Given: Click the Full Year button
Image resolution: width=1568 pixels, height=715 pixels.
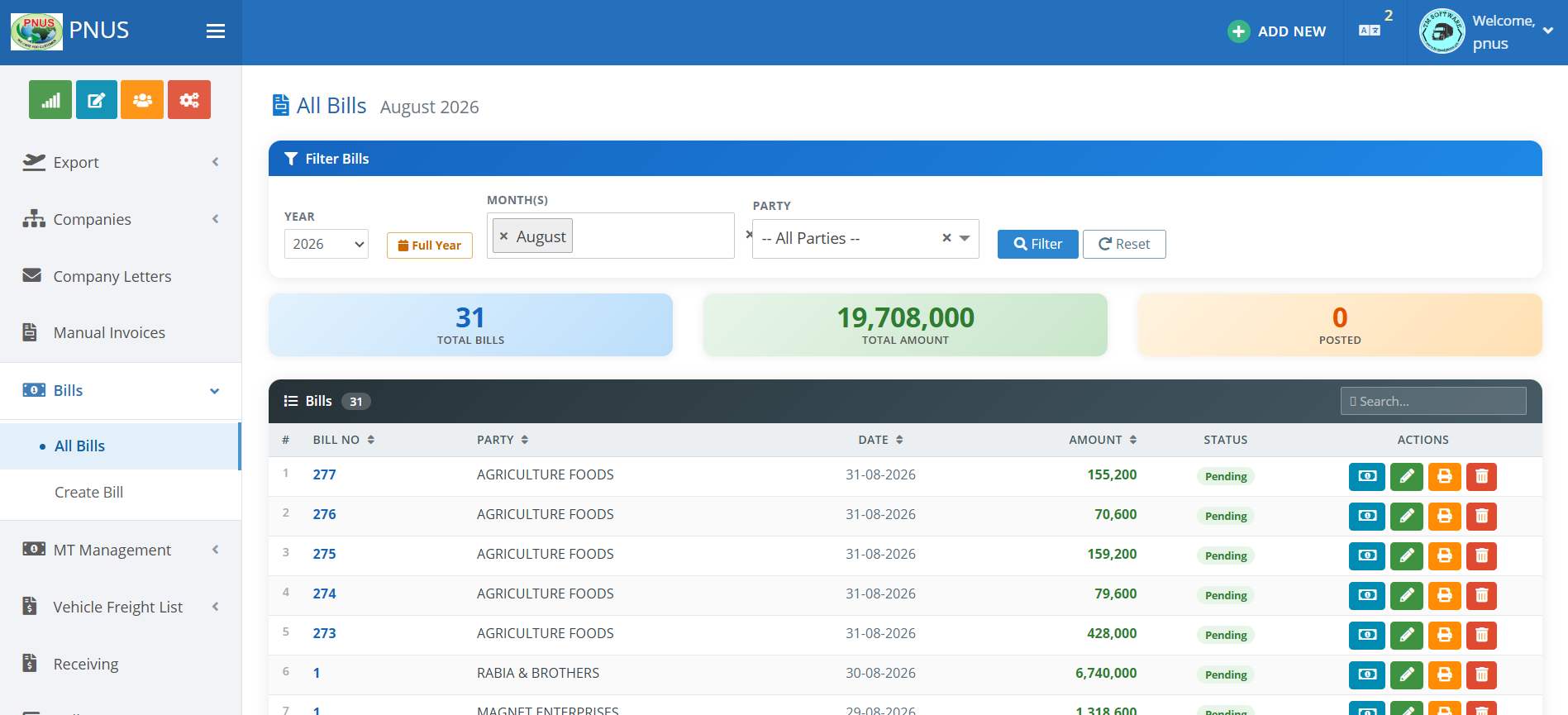Looking at the screenshot, I should pyautogui.click(x=430, y=245).
